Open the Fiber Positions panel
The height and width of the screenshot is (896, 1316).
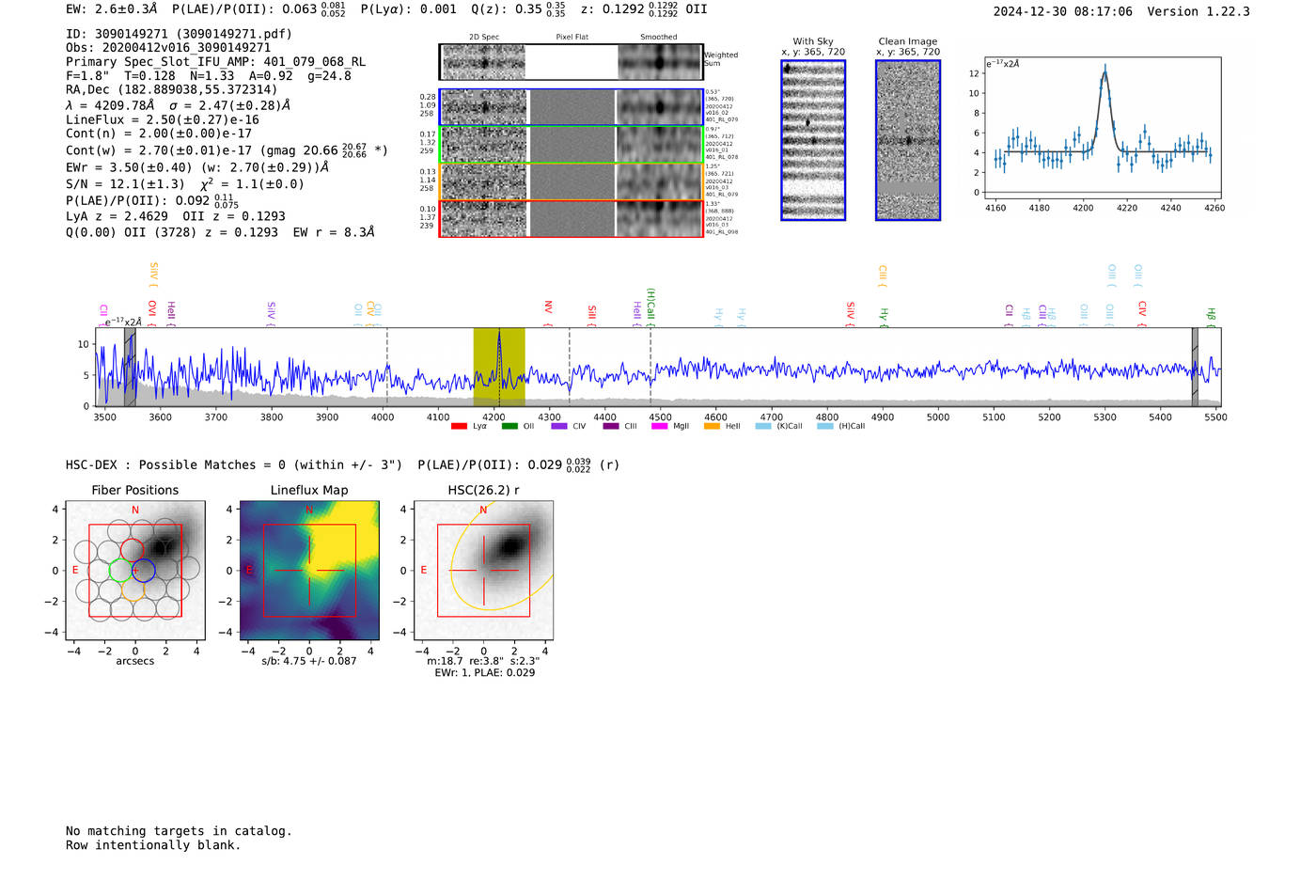pos(135,571)
